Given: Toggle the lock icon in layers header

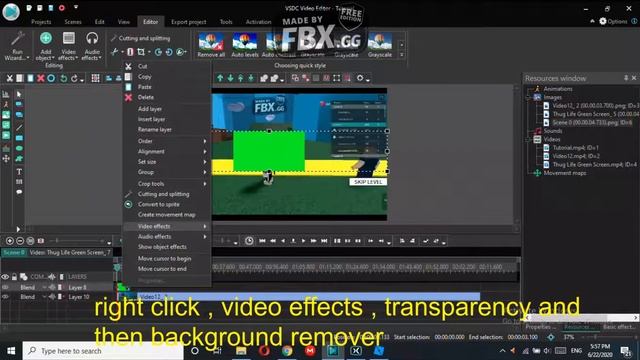Looking at the screenshot, I should coord(14,277).
